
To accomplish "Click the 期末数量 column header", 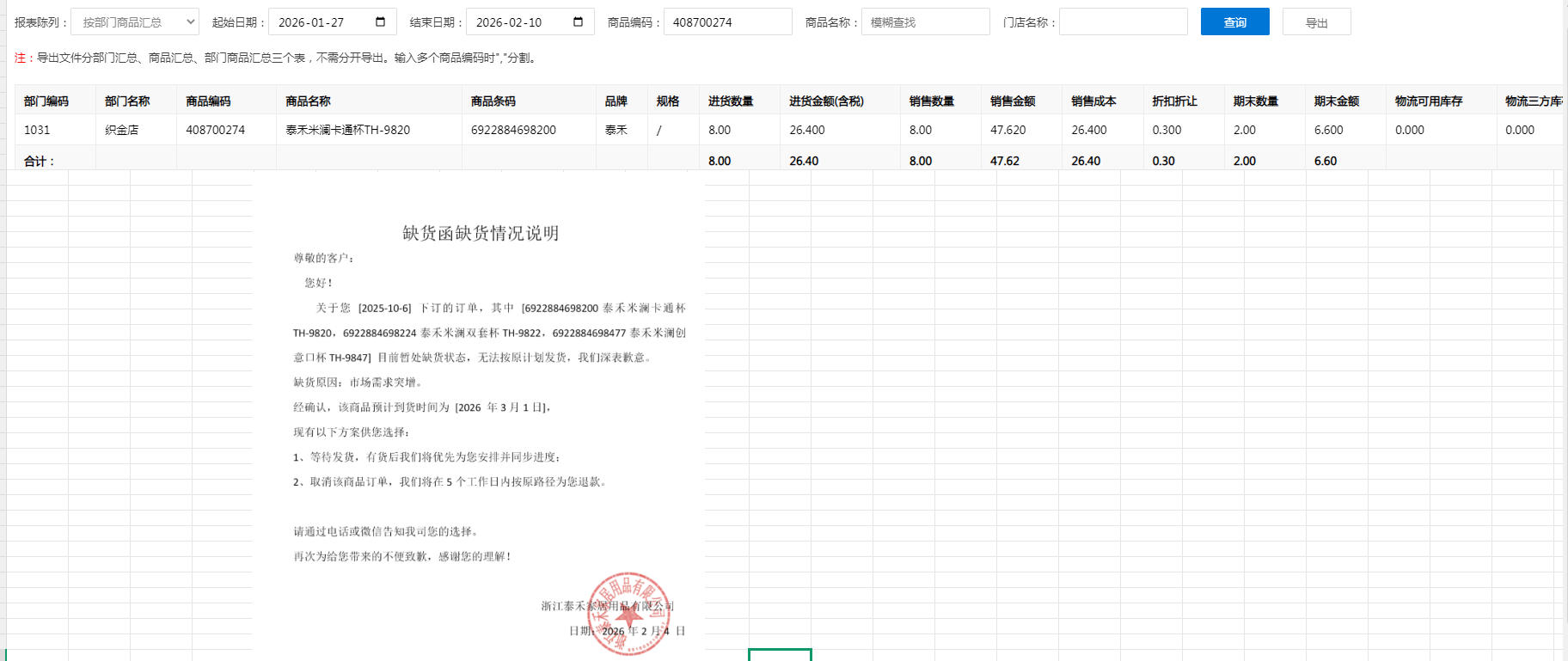I will (x=1255, y=101).
